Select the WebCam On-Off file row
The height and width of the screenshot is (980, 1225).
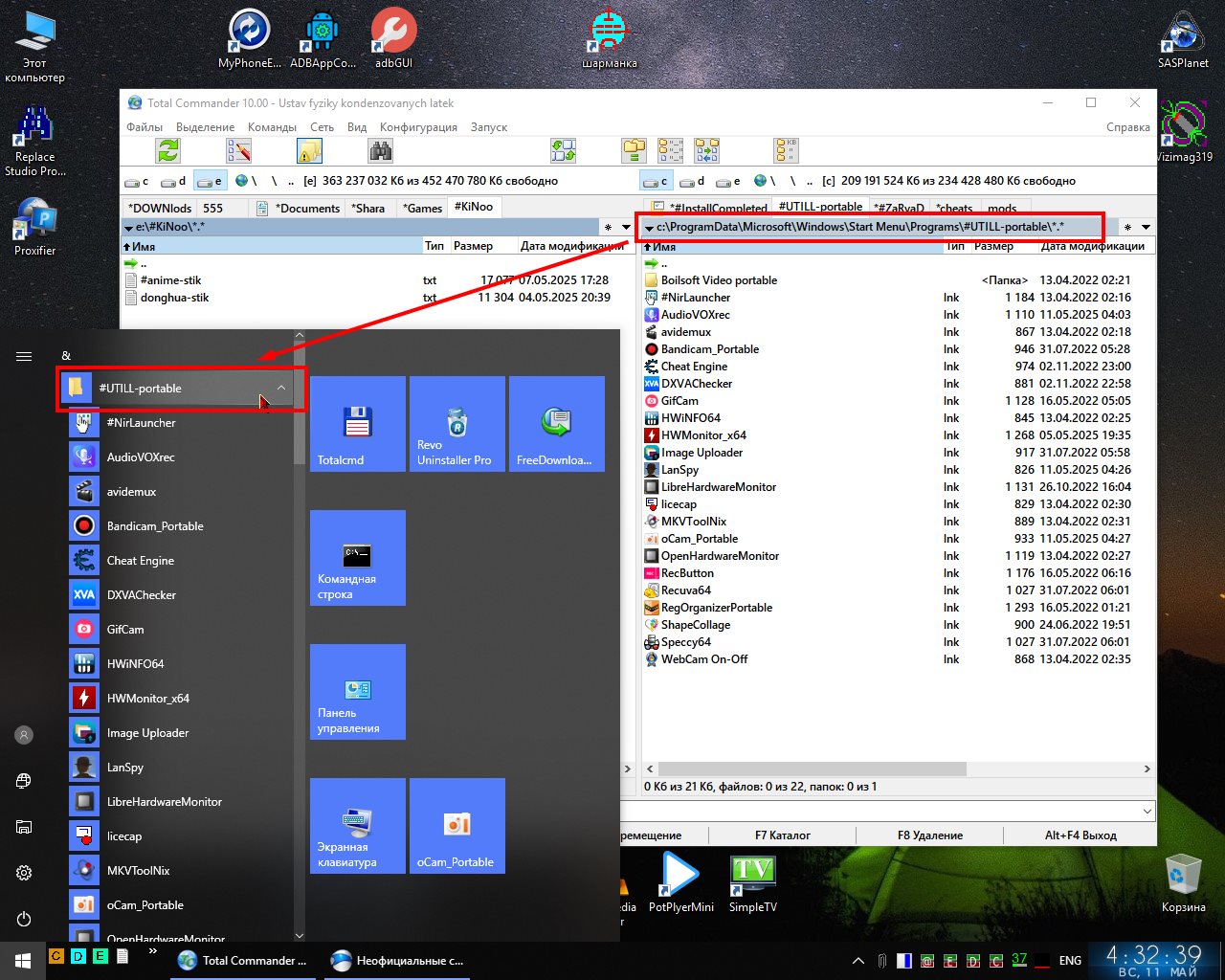click(898, 659)
